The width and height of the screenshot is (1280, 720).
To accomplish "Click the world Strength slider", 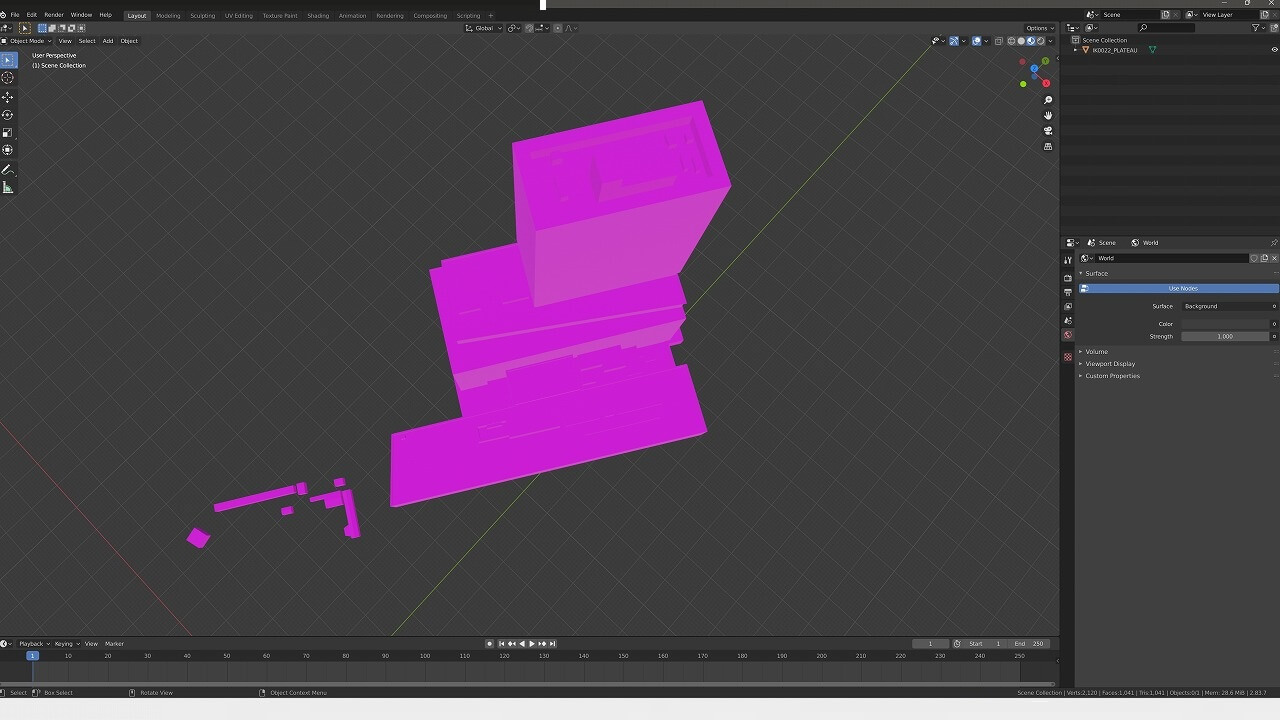I will tap(1224, 336).
